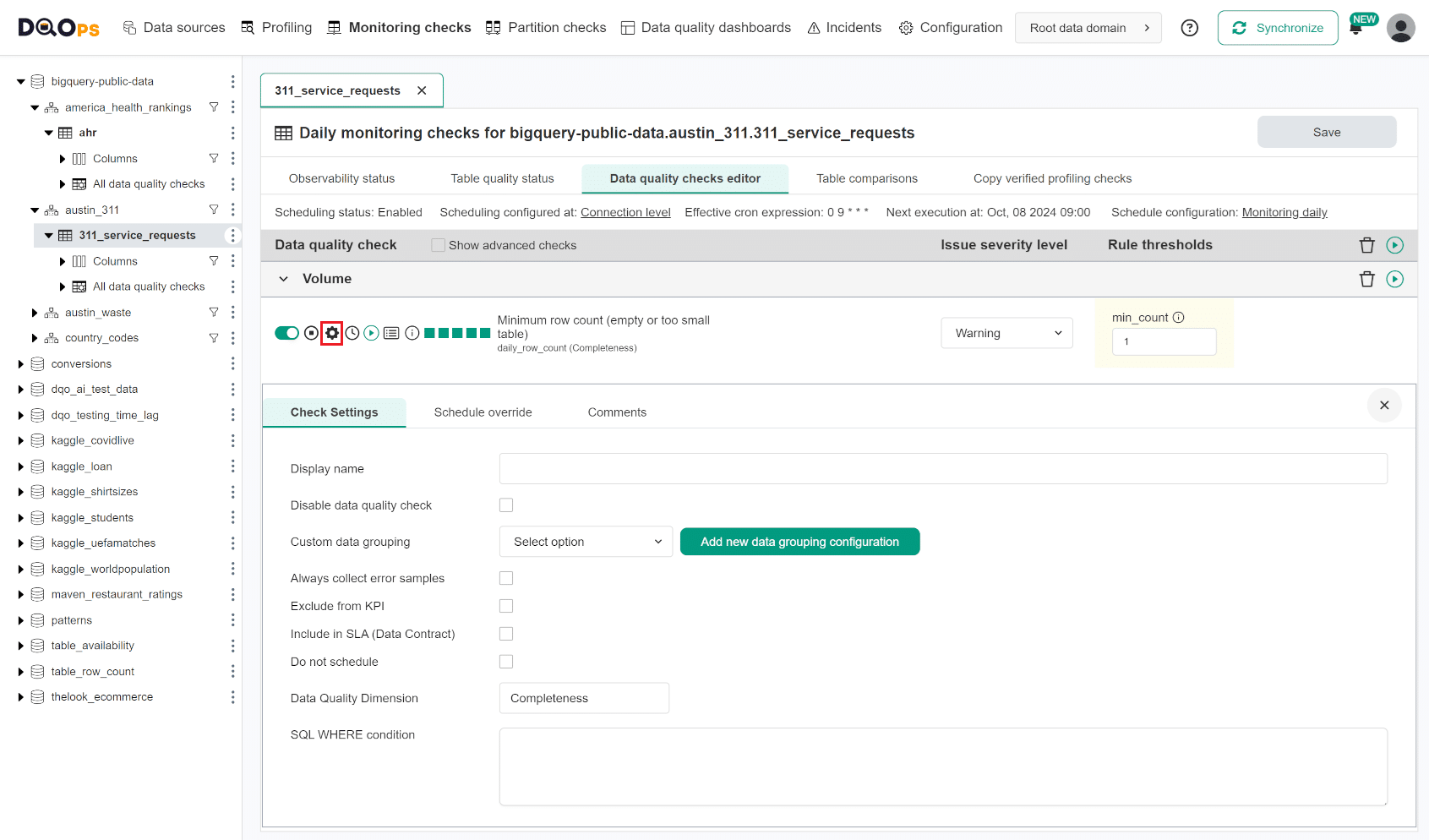Open Incidents section
This screenshot has width=1429, height=840.
[844, 28]
